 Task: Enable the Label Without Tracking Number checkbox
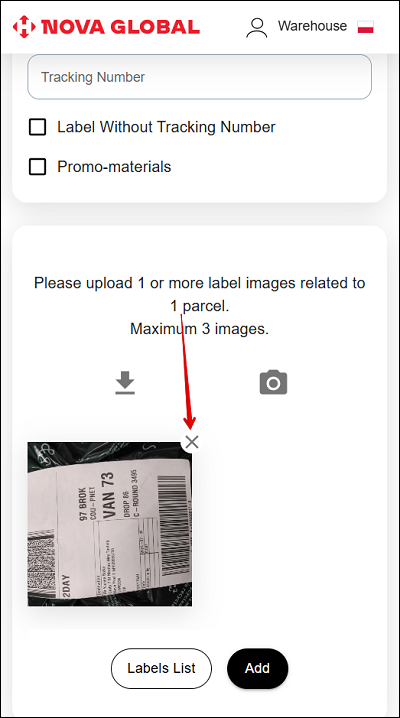point(38,127)
